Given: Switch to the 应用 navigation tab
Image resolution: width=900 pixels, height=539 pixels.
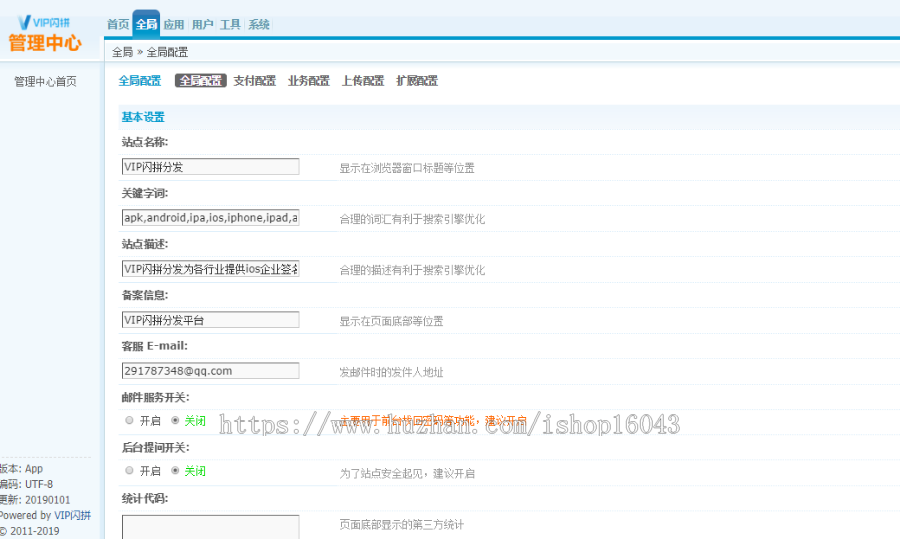Looking at the screenshot, I should tap(174, 25).
